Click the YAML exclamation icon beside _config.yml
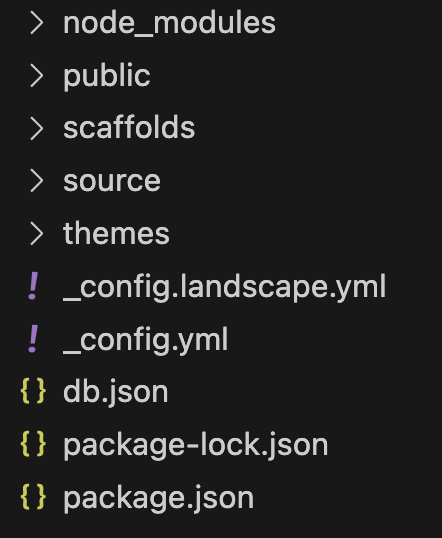This screenshot has height=538, width=442. [x=33, y=339]
